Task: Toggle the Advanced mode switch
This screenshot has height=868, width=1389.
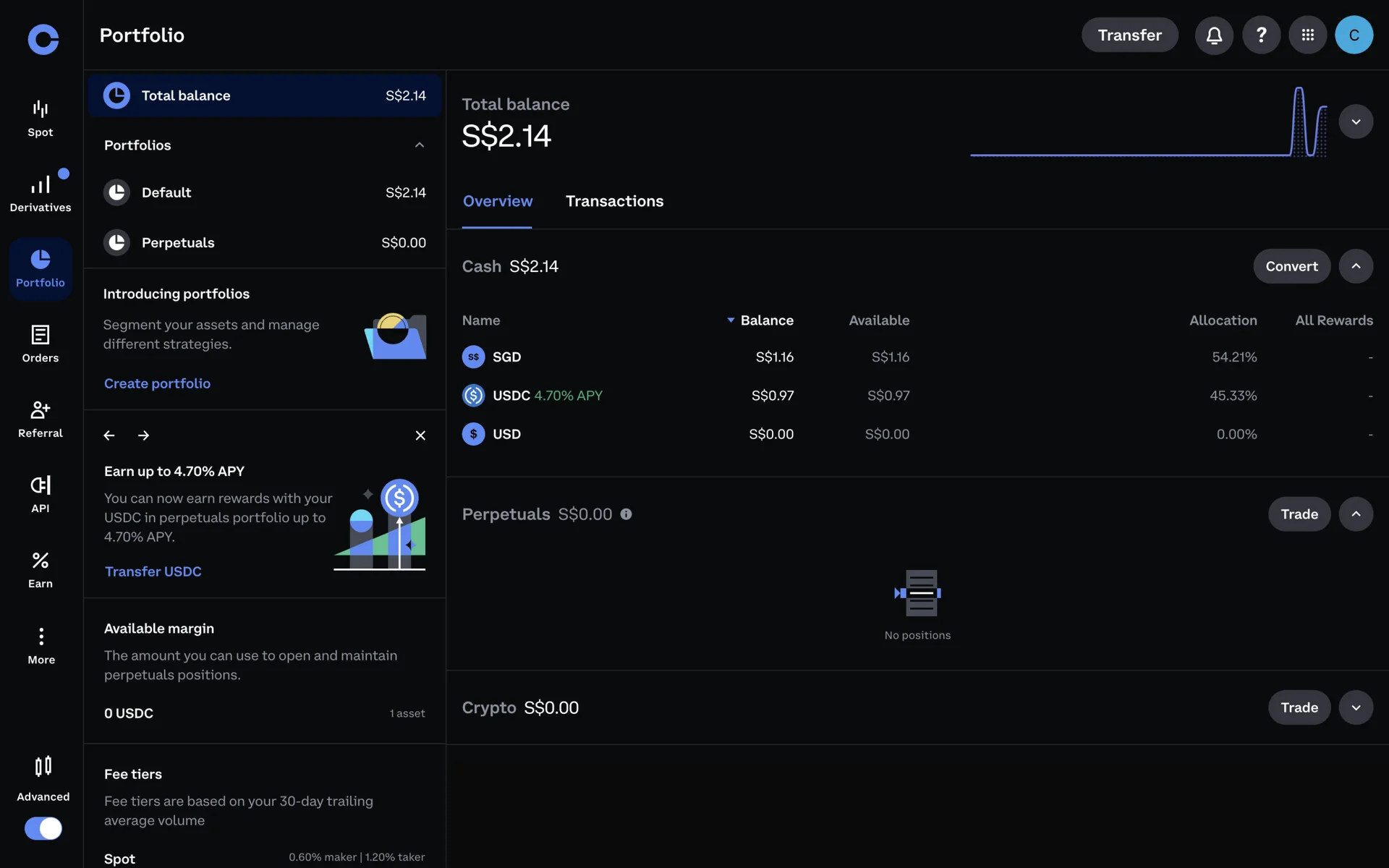Action: (43, 828)
